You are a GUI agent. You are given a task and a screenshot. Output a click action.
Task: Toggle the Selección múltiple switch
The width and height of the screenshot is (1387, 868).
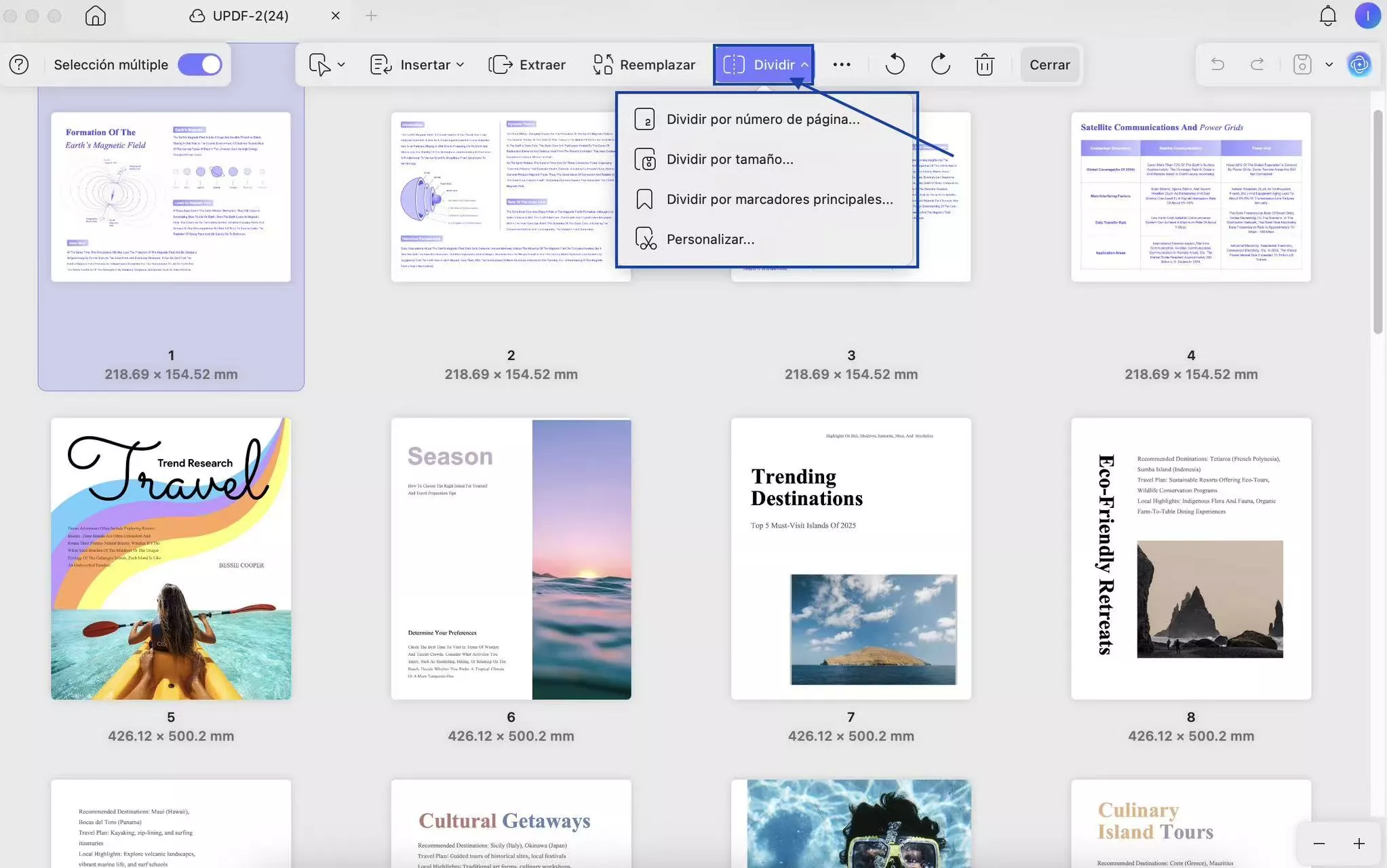coord(199,64)
